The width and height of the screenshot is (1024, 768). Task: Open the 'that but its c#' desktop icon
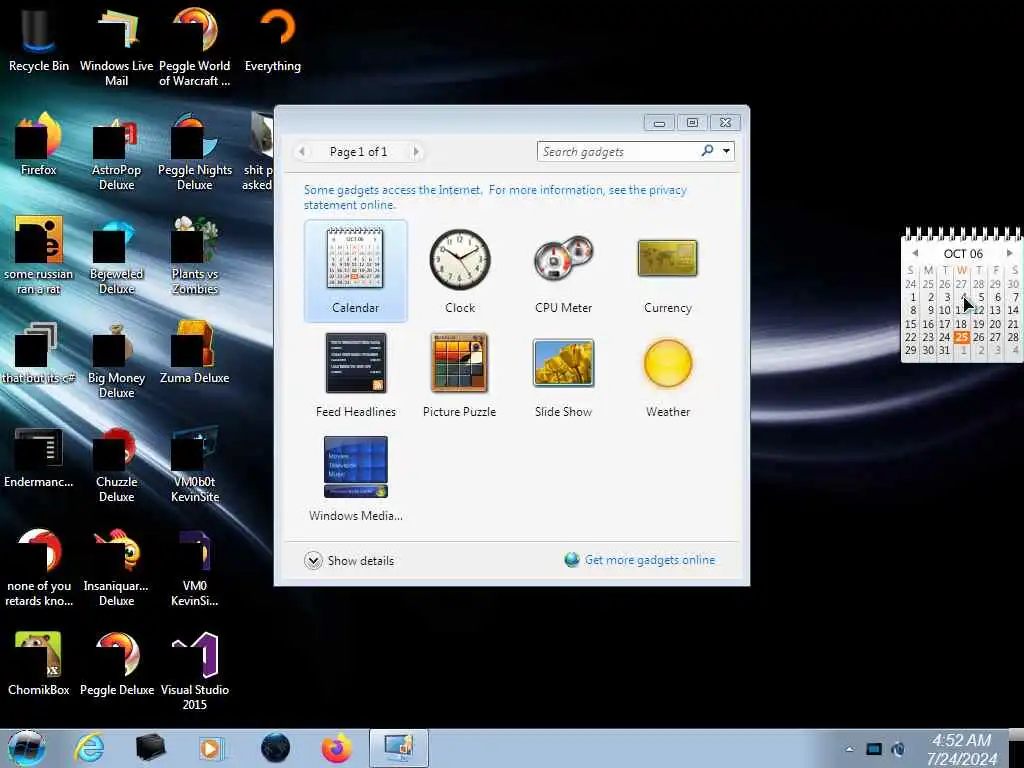(x=39, y=353)
